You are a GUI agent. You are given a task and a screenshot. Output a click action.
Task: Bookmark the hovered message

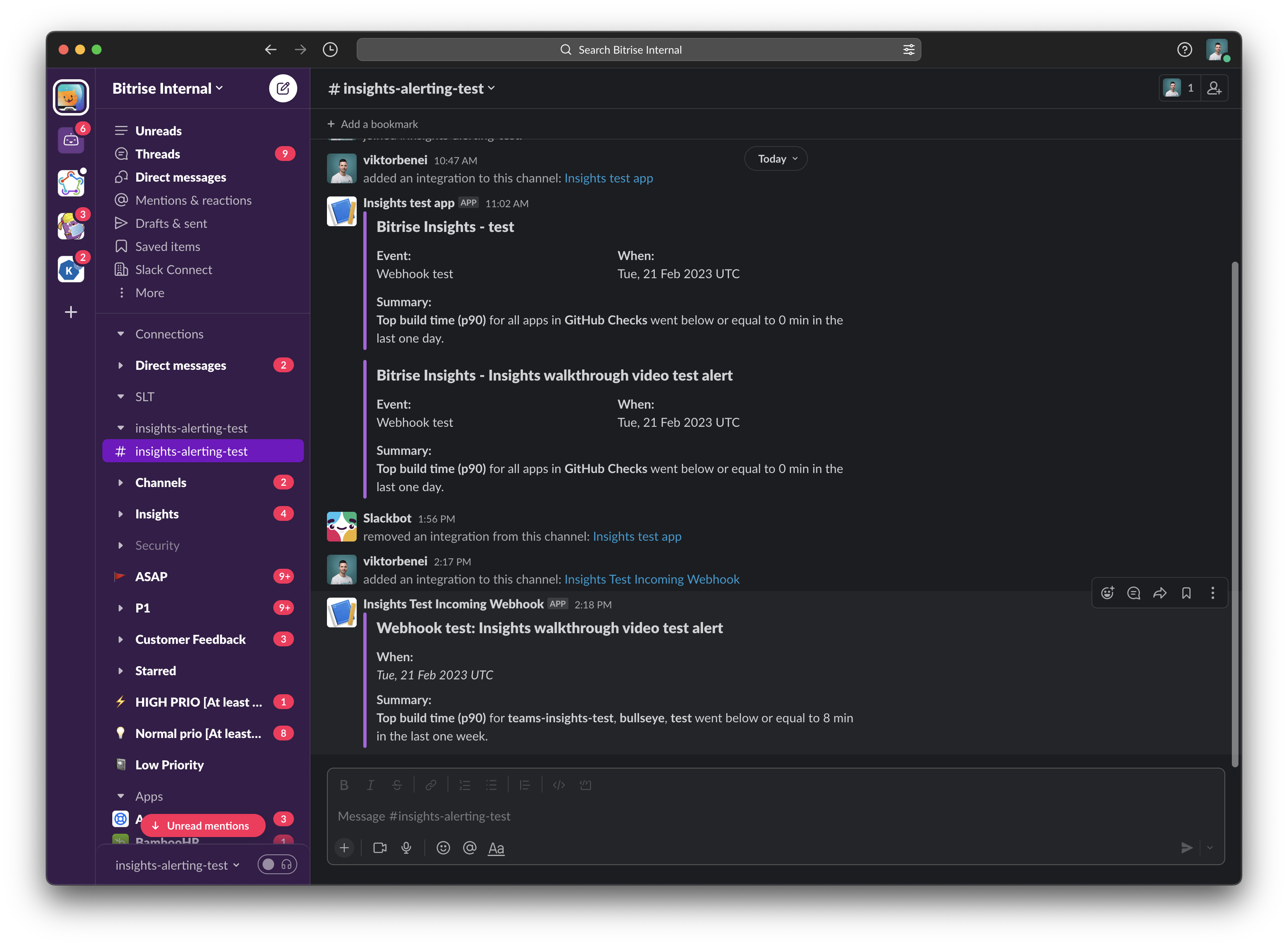click(1186, 593)
